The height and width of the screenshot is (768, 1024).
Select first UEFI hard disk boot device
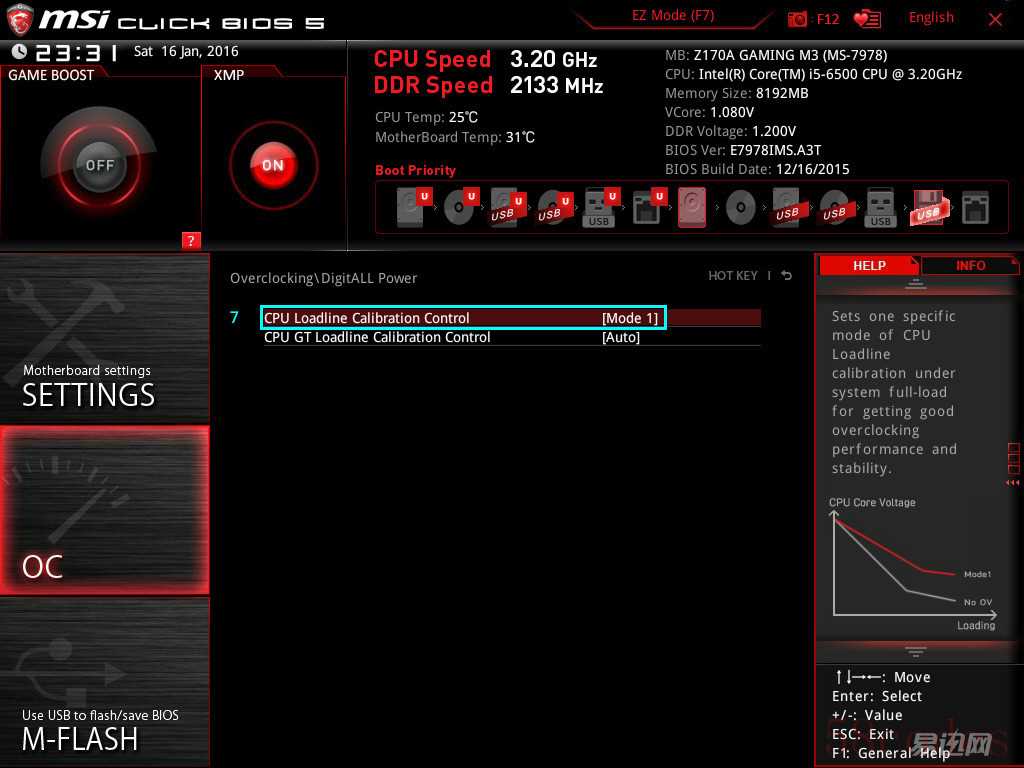[414, 207]
